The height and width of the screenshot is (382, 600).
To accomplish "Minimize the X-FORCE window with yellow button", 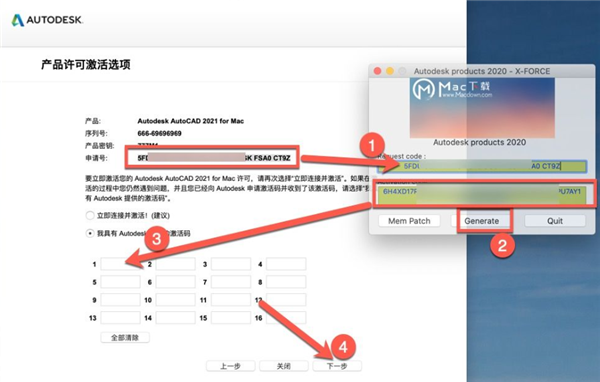I will pos(390,71).
